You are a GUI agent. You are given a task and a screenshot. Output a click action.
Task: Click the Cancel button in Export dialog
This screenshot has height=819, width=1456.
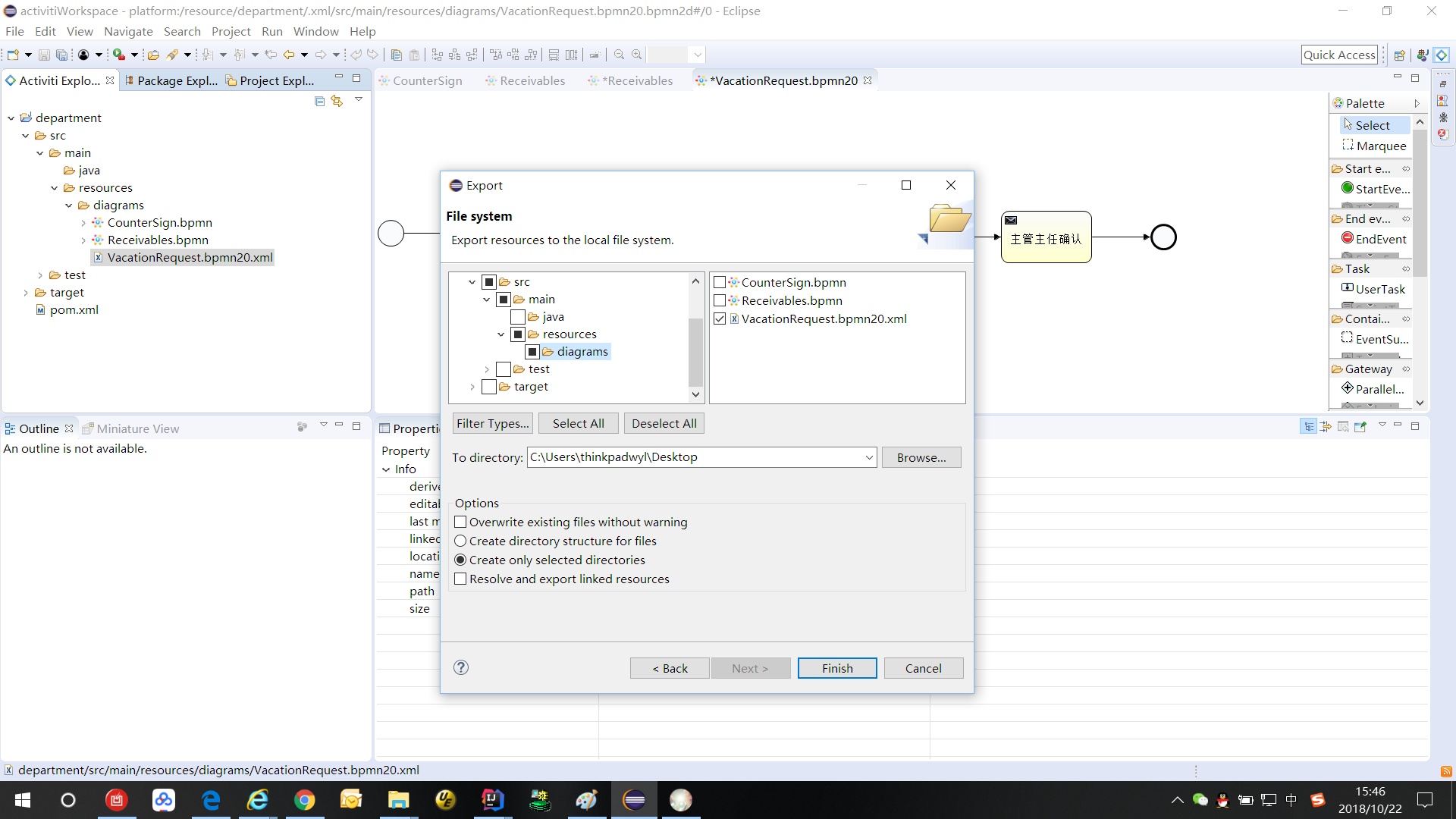click(924, 668)
